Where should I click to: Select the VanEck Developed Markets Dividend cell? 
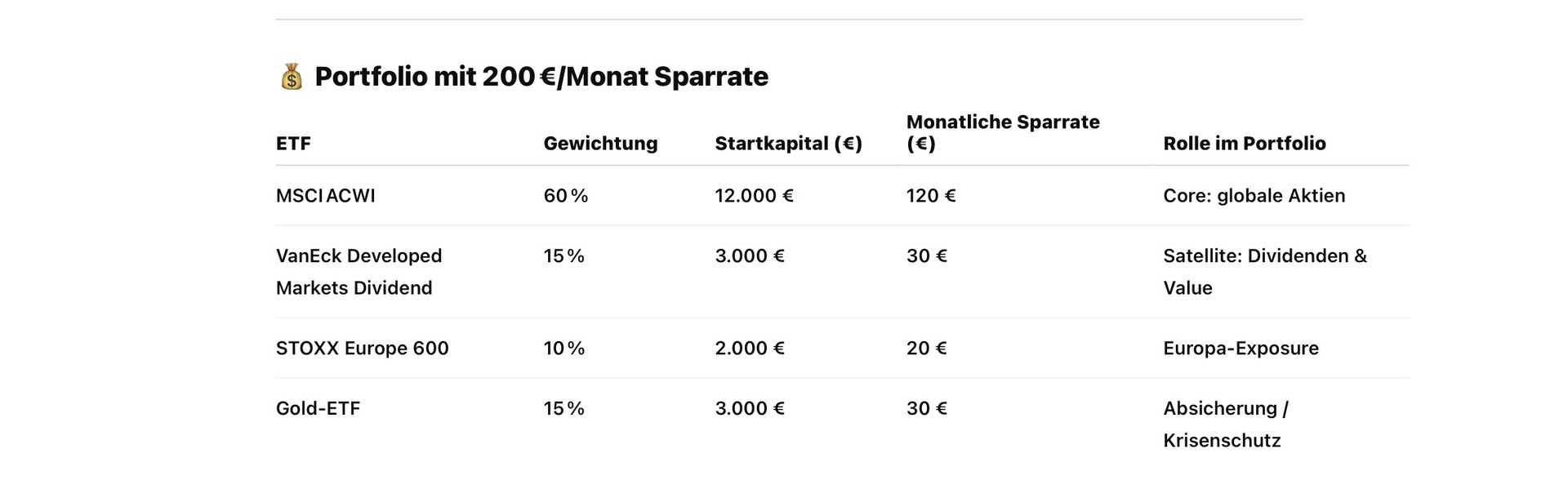(x=359, y=272)
